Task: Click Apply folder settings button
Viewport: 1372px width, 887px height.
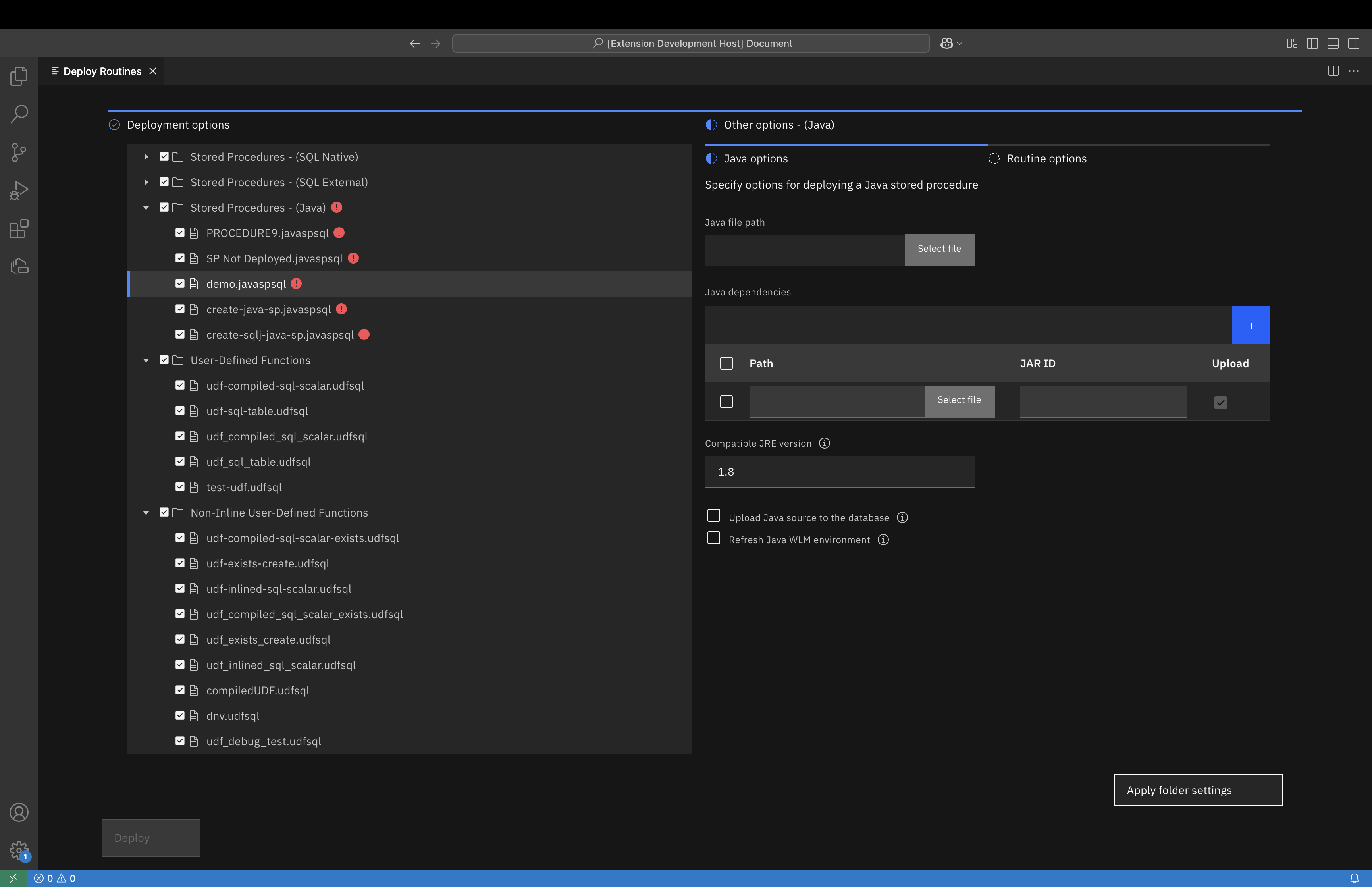Action: [x=1198, y=790]
